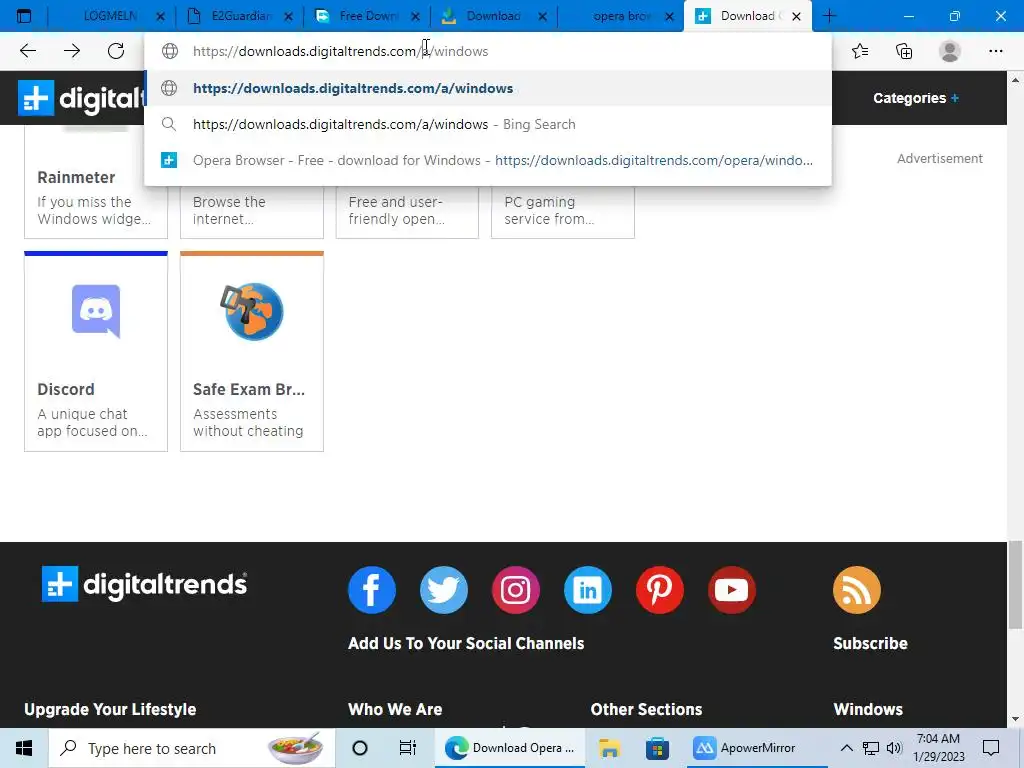Go forward to the next page
The height and width of the screenshot is (768, 1024).
[72, 51]
